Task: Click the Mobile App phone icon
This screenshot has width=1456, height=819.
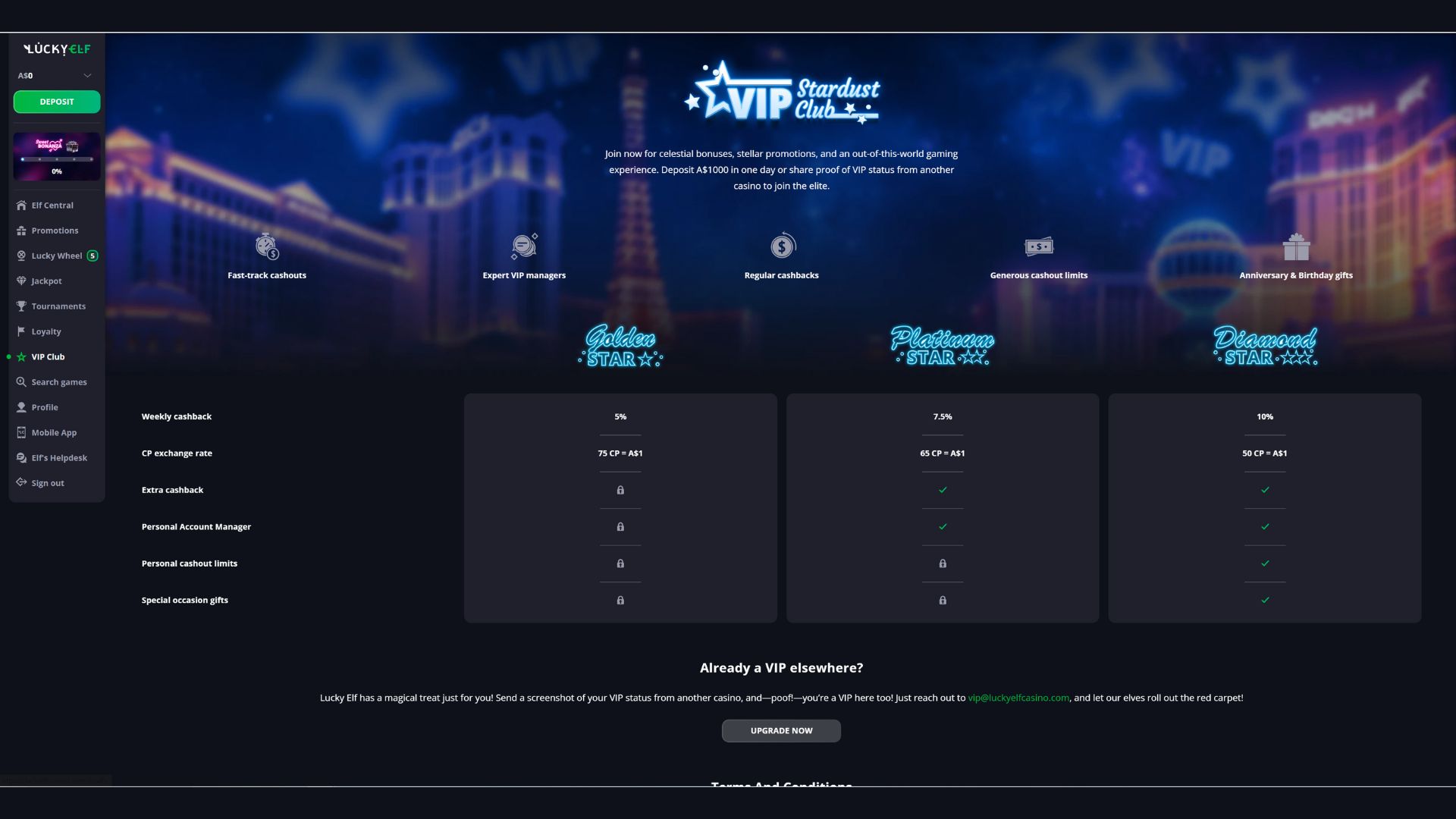Action: [21, 432]
